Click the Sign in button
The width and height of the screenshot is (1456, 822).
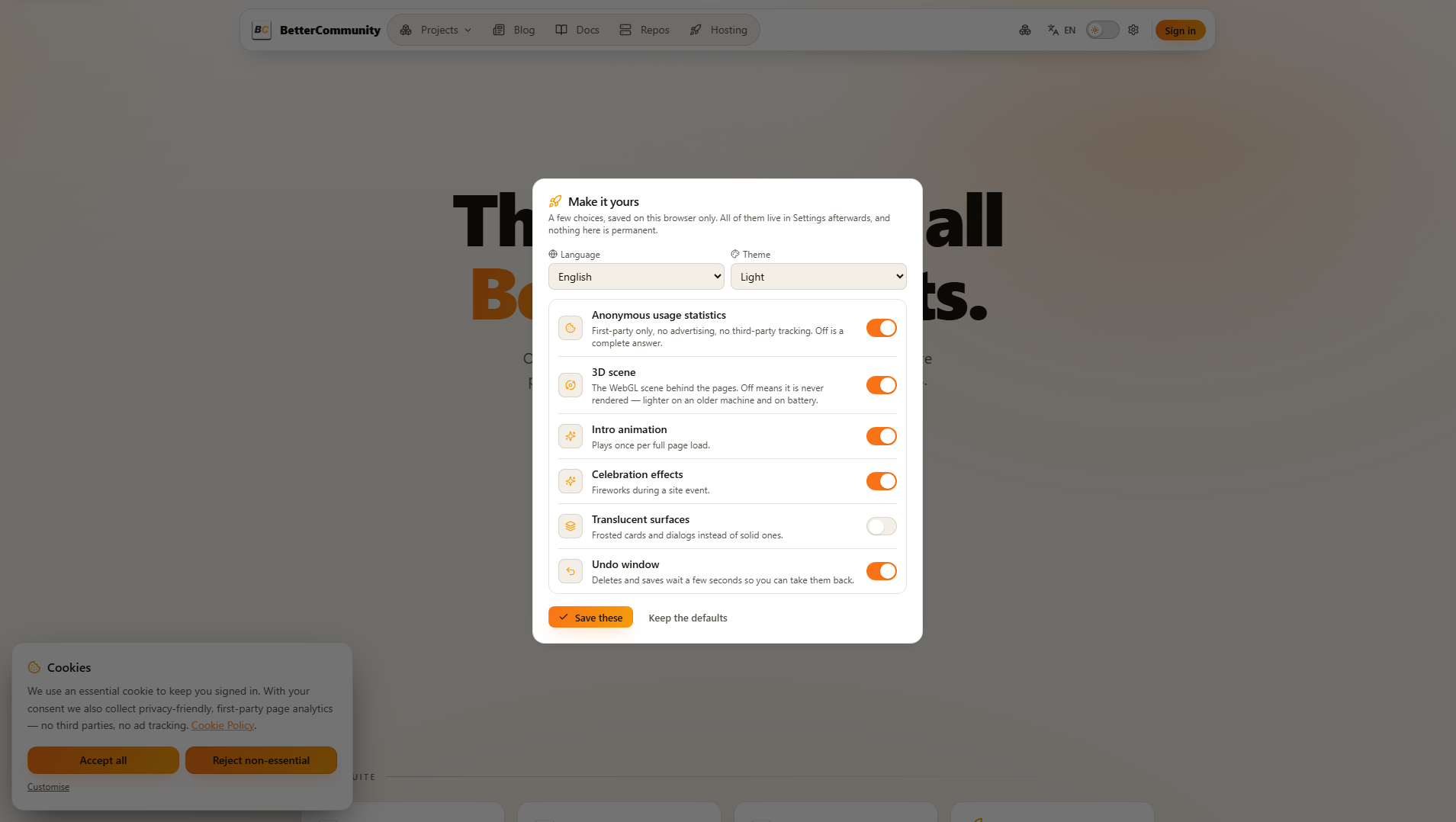coord(1180,31)
